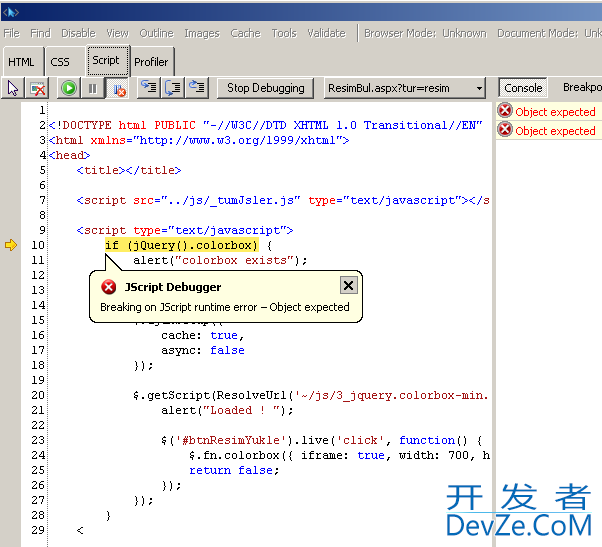The image size is (602, 547).
Task: Click async: false code line
Action: [x=203, y=350]
